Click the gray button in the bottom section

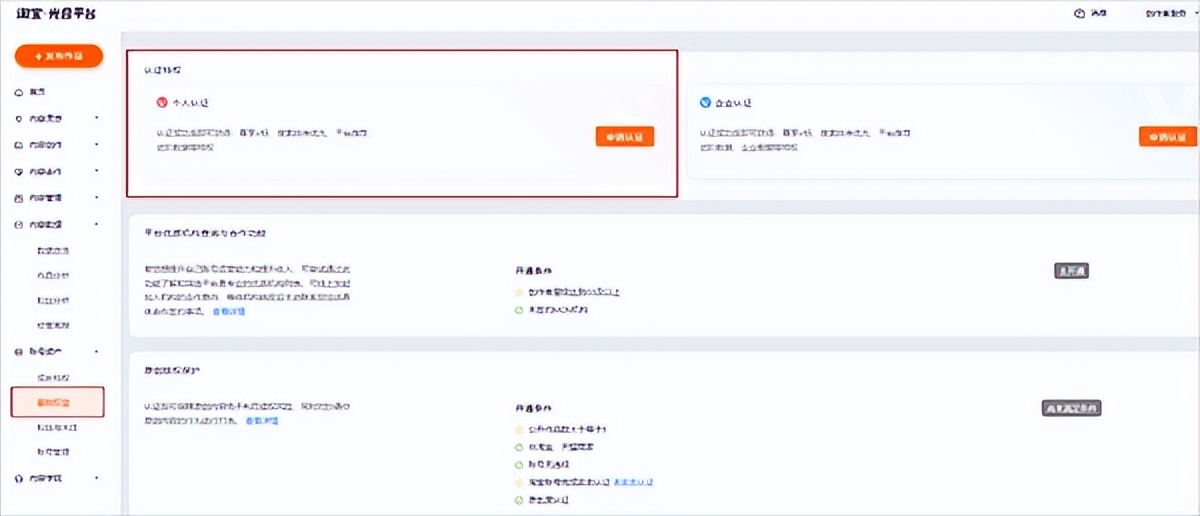[x=1071, y=408]
